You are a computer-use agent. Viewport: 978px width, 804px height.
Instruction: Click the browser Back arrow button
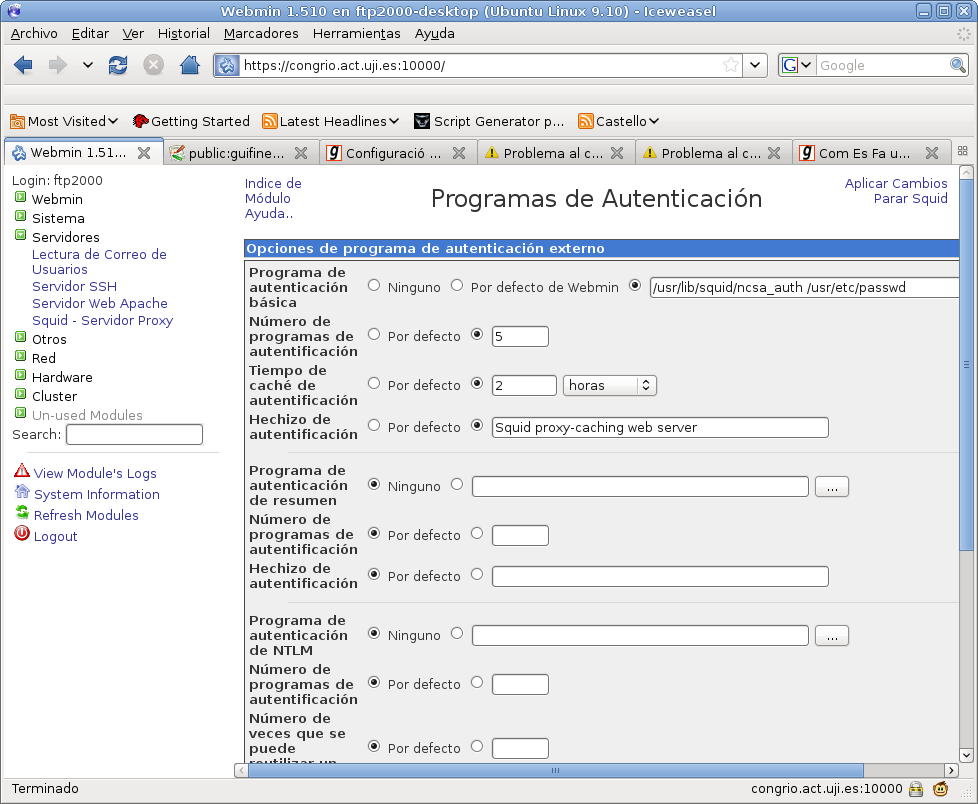point(24,65)
